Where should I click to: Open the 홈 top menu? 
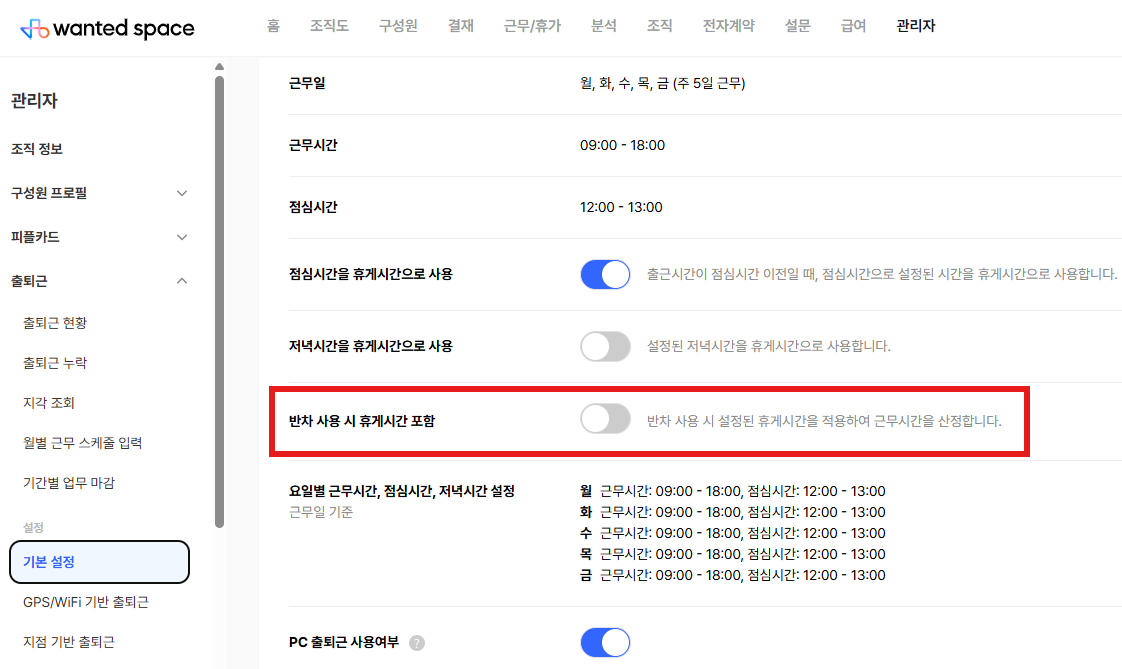coord(273,26)
